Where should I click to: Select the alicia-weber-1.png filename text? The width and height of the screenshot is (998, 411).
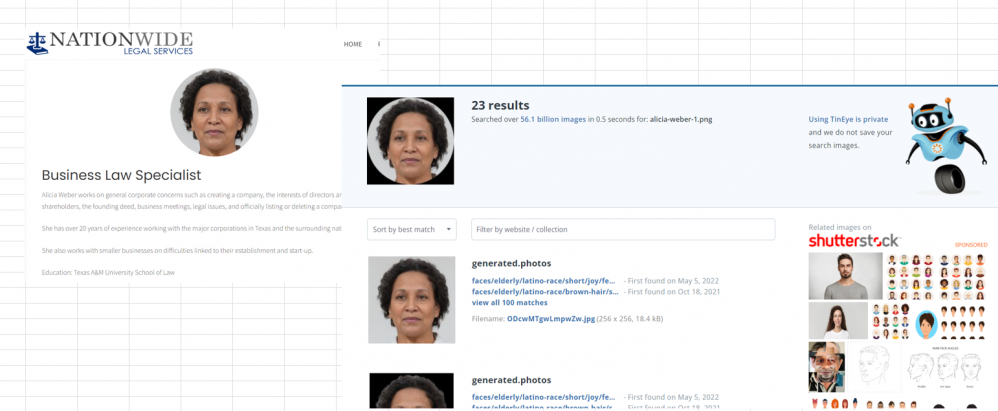point(681,119)
